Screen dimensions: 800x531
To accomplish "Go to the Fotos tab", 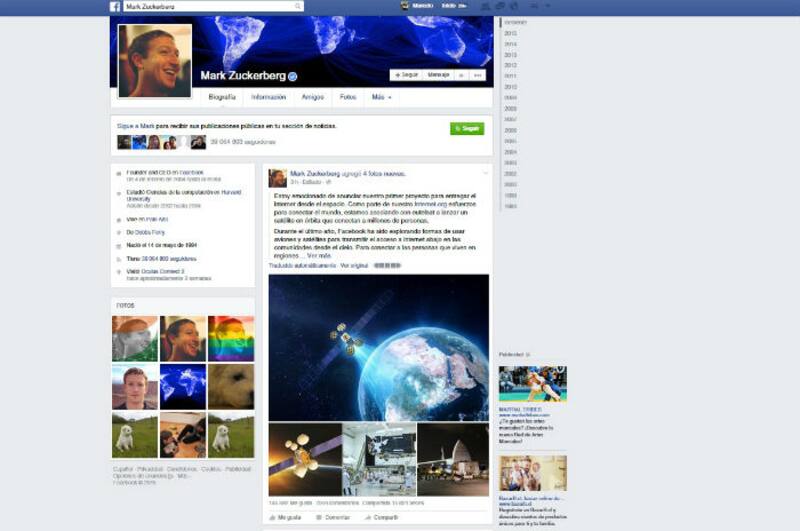I will [348, 97].
